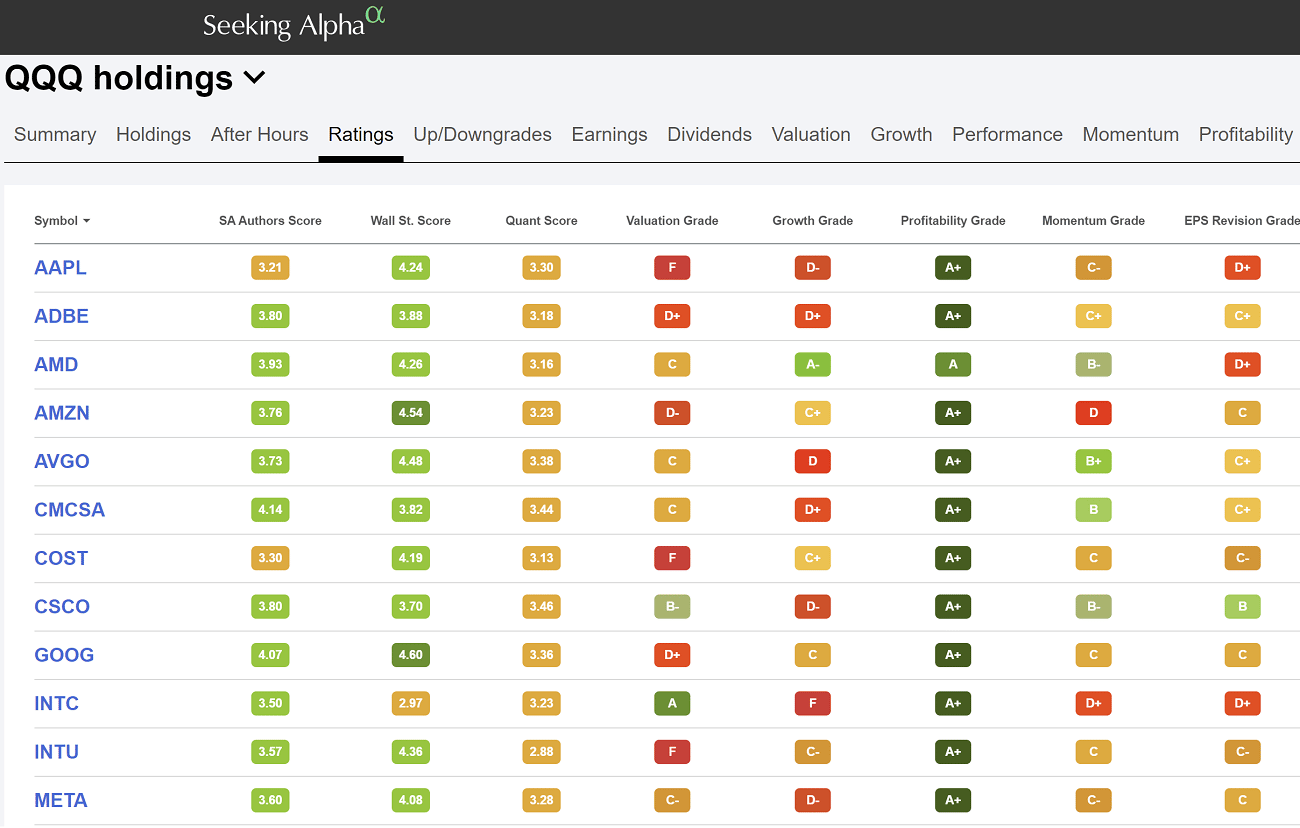The image size is (1300, 828).
Task: Sort by the Symbol column arrow
Action: (86, 221)
